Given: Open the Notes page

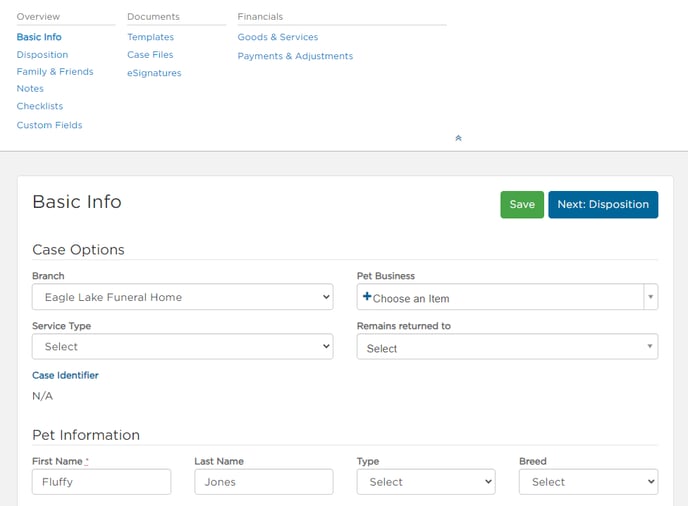Looking at the screenshot, I should click(30, 89).
